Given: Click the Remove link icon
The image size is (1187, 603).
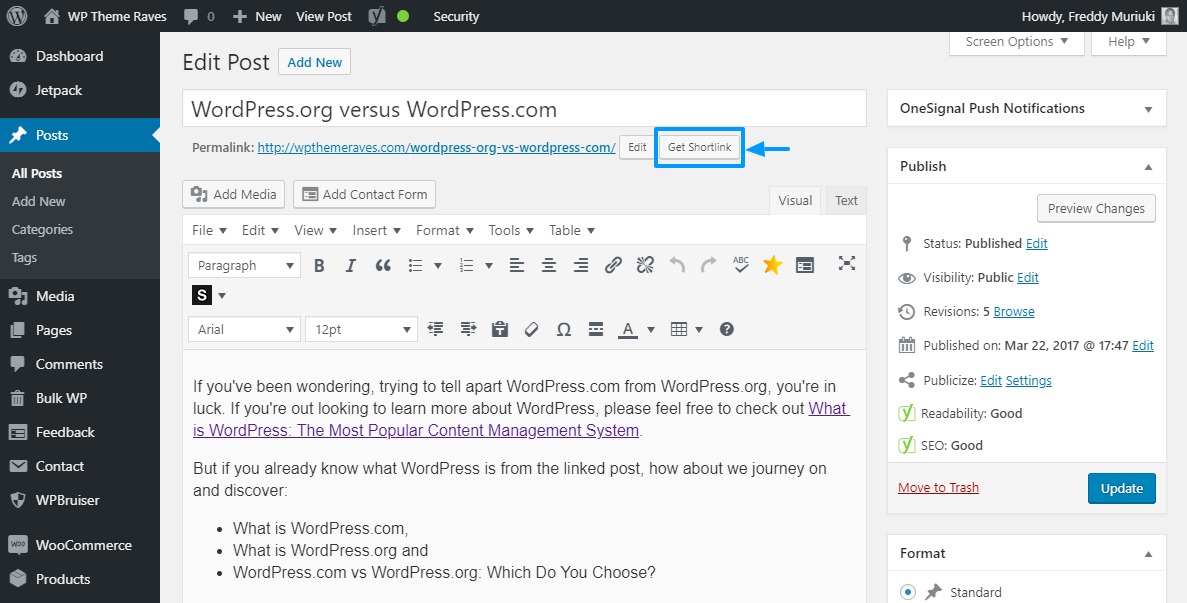Looking at the screenshot, I should click(x=645, y=265).
